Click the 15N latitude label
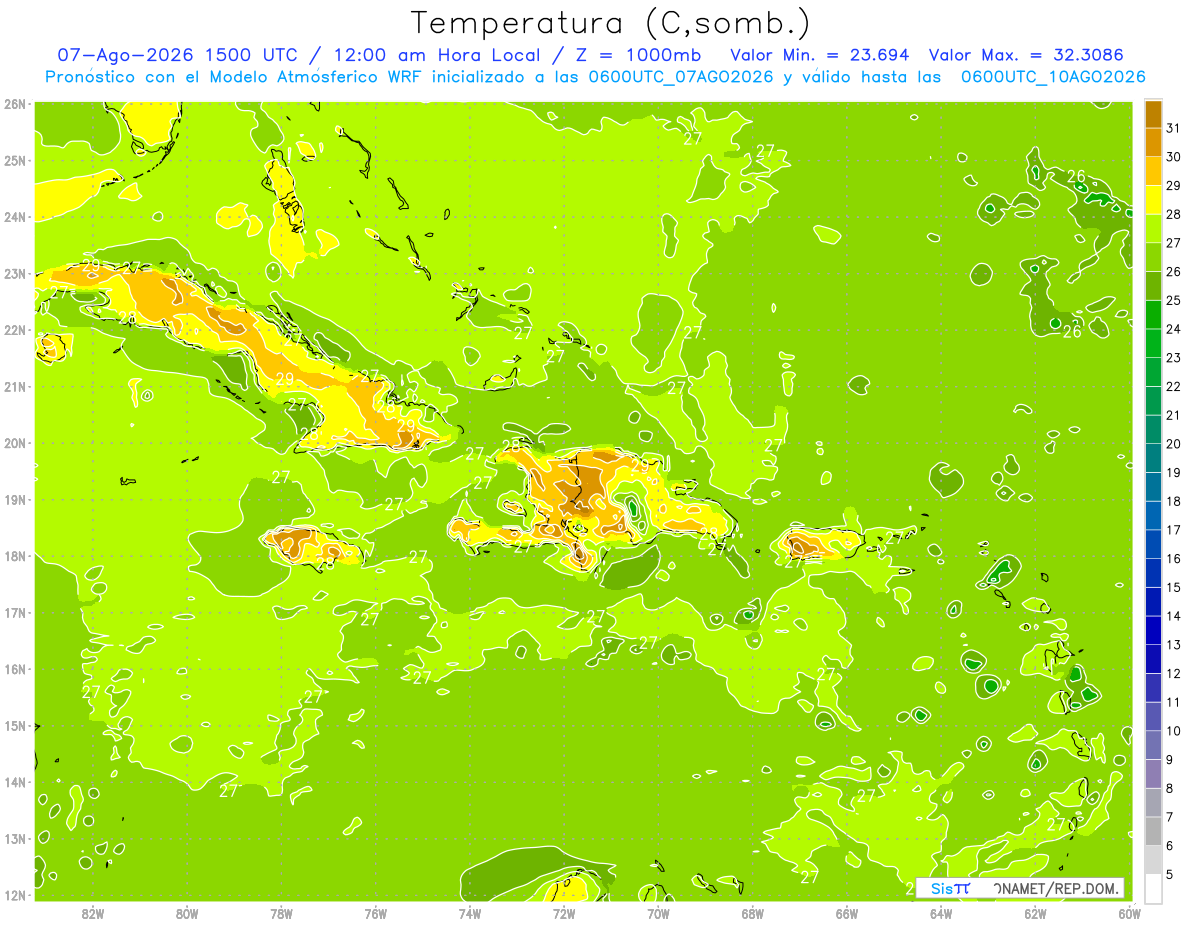Image resolution: width=1200 pixels, height=927 pixels. (x=15, y=726)
